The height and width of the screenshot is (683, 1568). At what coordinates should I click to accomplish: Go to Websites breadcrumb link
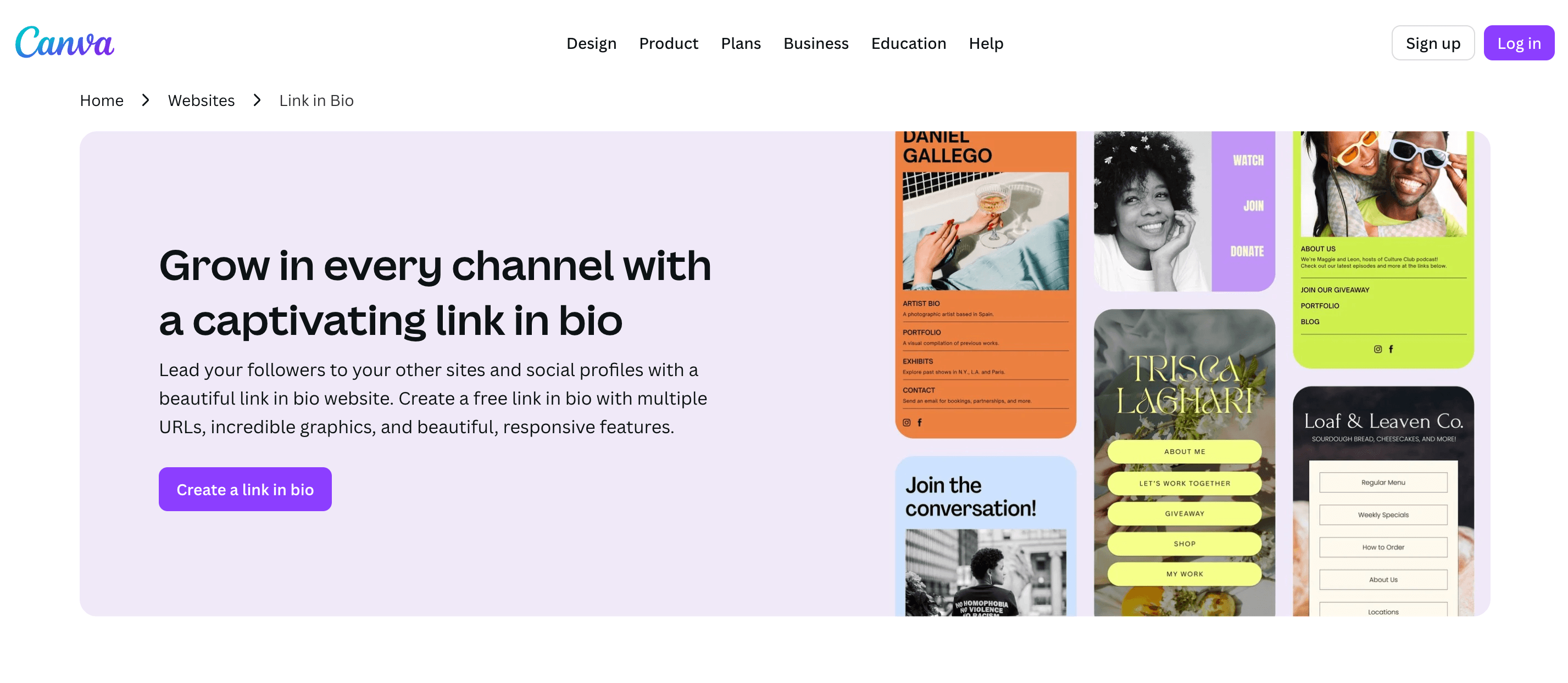coord(201,100)
